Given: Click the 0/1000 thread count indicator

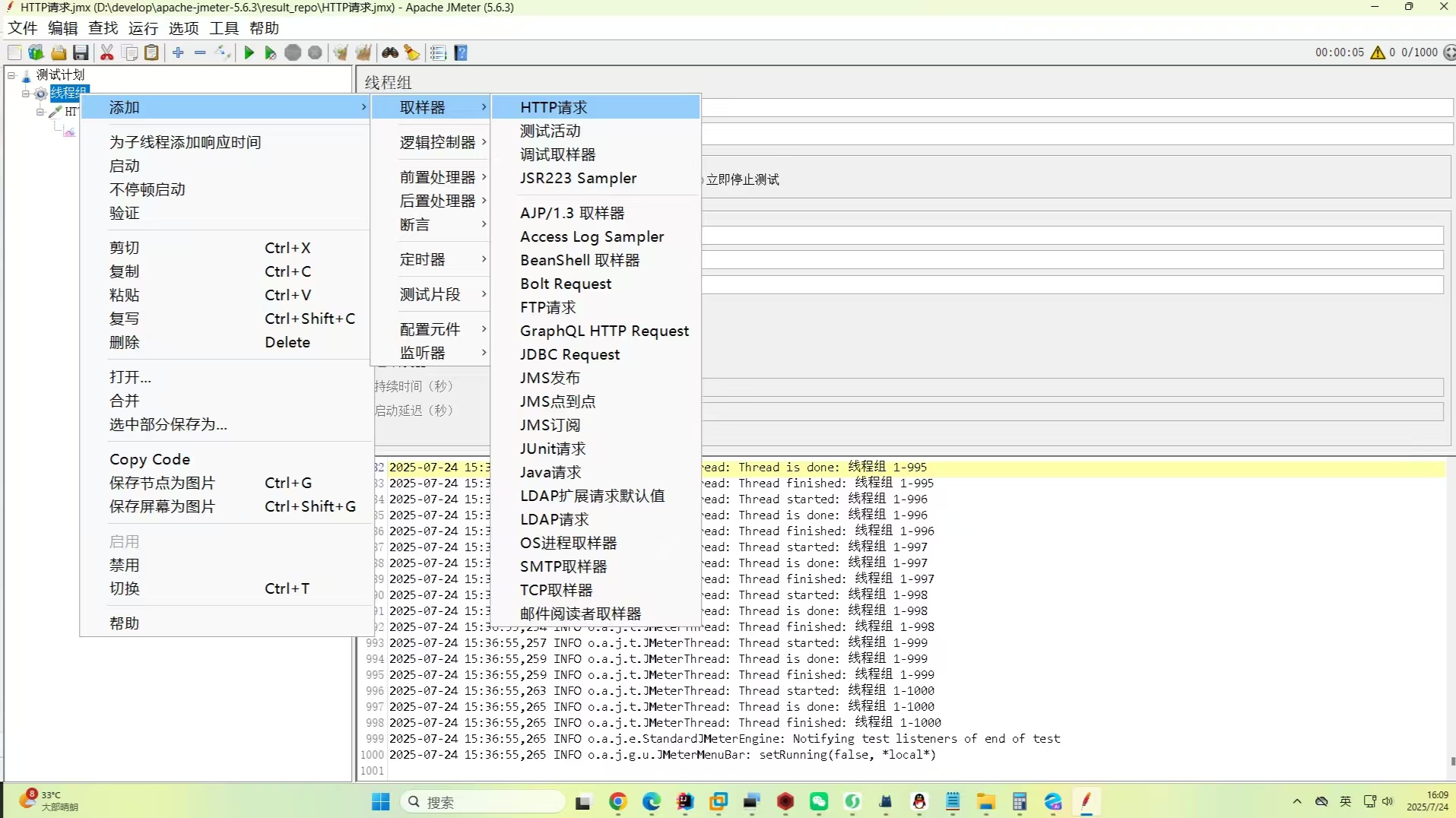Looking at the screenshot, I should pos(1420,52).
